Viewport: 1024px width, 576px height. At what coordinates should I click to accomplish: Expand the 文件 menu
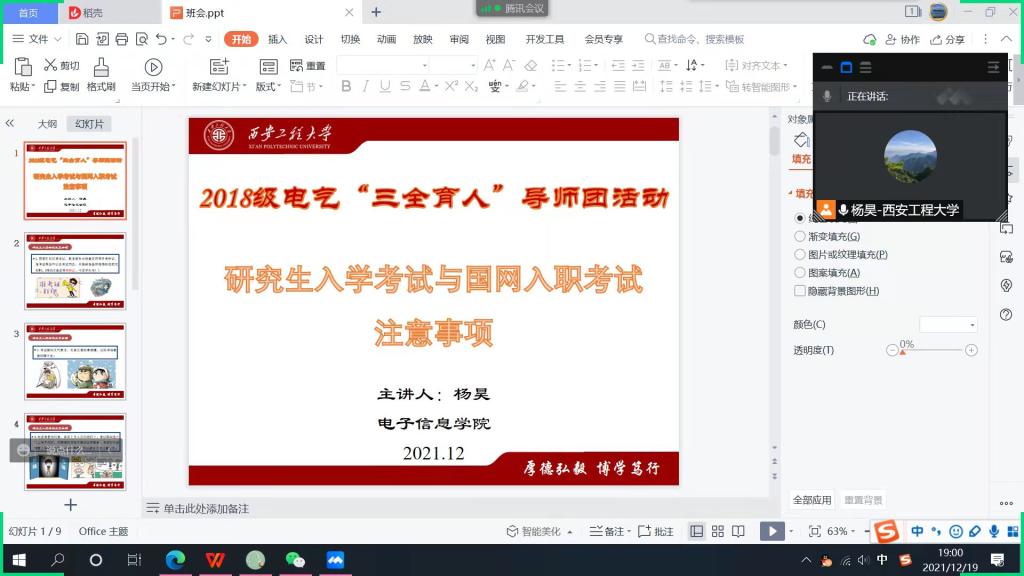tap(37, 39)
